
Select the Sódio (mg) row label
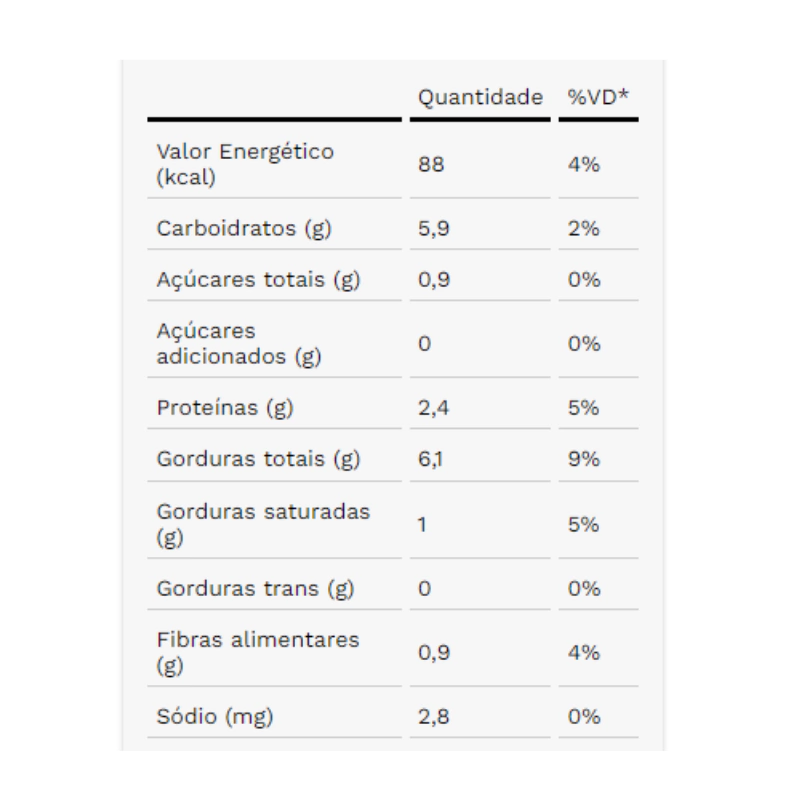[x=215, y=716]
